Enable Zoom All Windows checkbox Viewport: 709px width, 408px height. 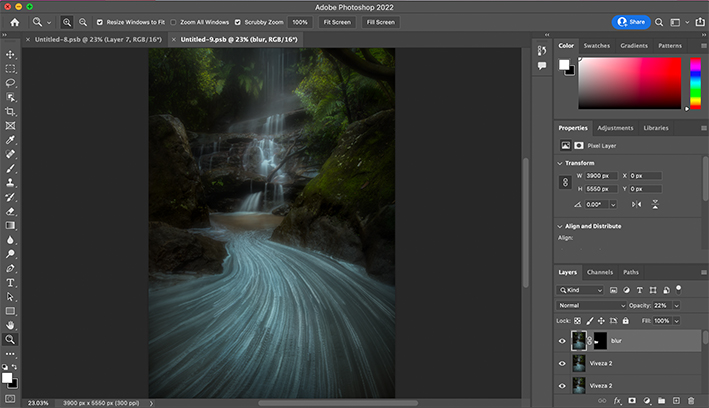pyautogui.click(x=174, y=21)
